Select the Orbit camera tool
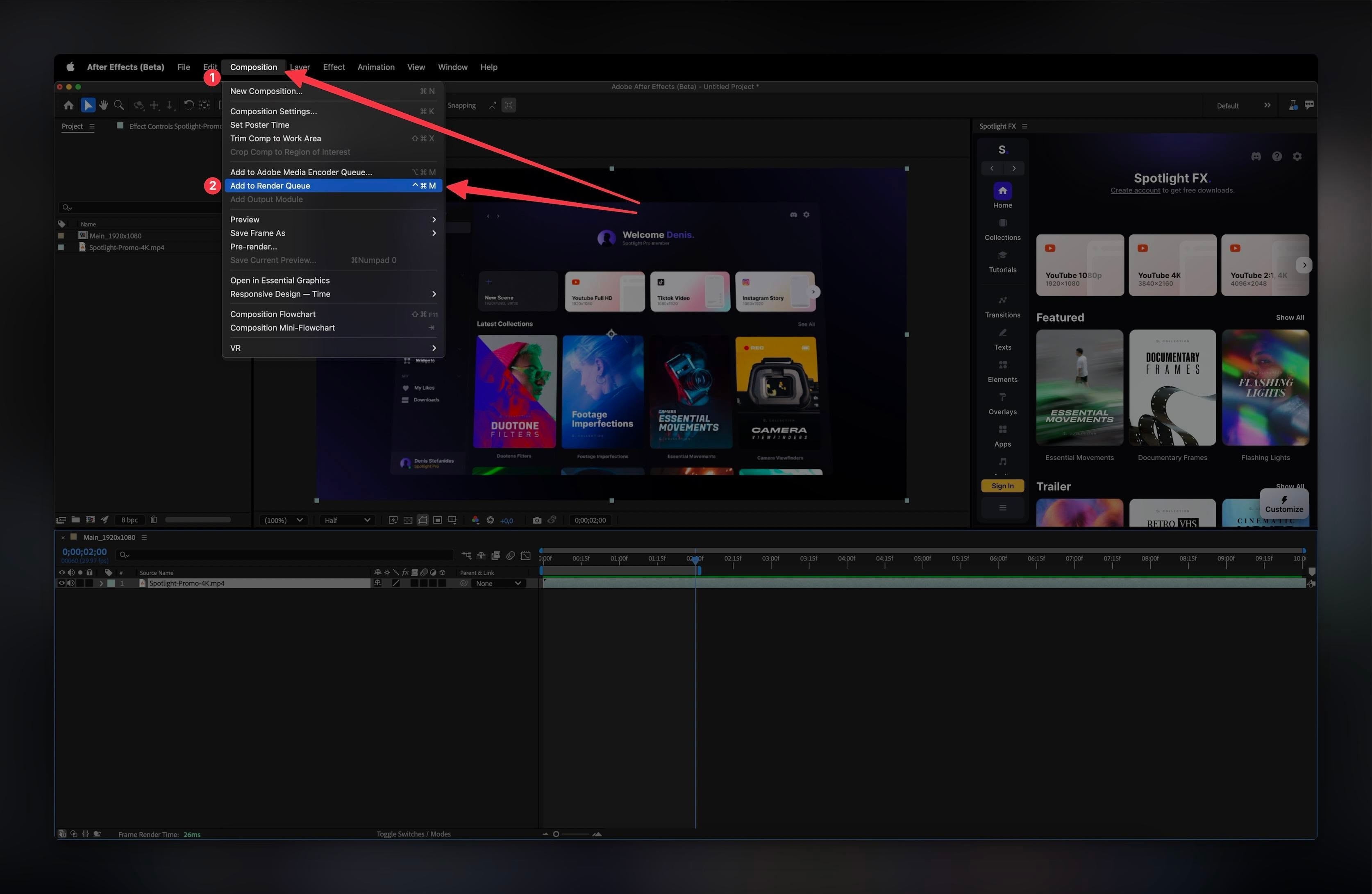This screenshot has width=1372, height=894. pos(139,105)
